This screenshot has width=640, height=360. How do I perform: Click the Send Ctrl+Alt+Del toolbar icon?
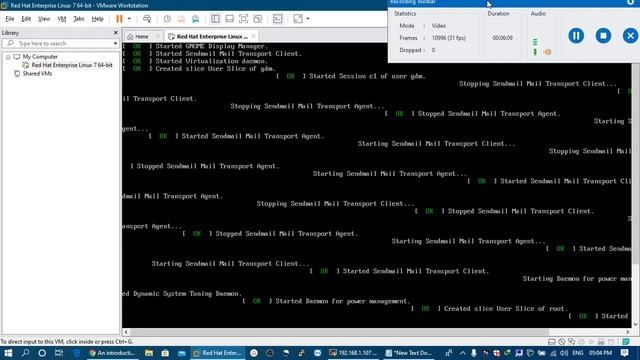pos(147,19)
